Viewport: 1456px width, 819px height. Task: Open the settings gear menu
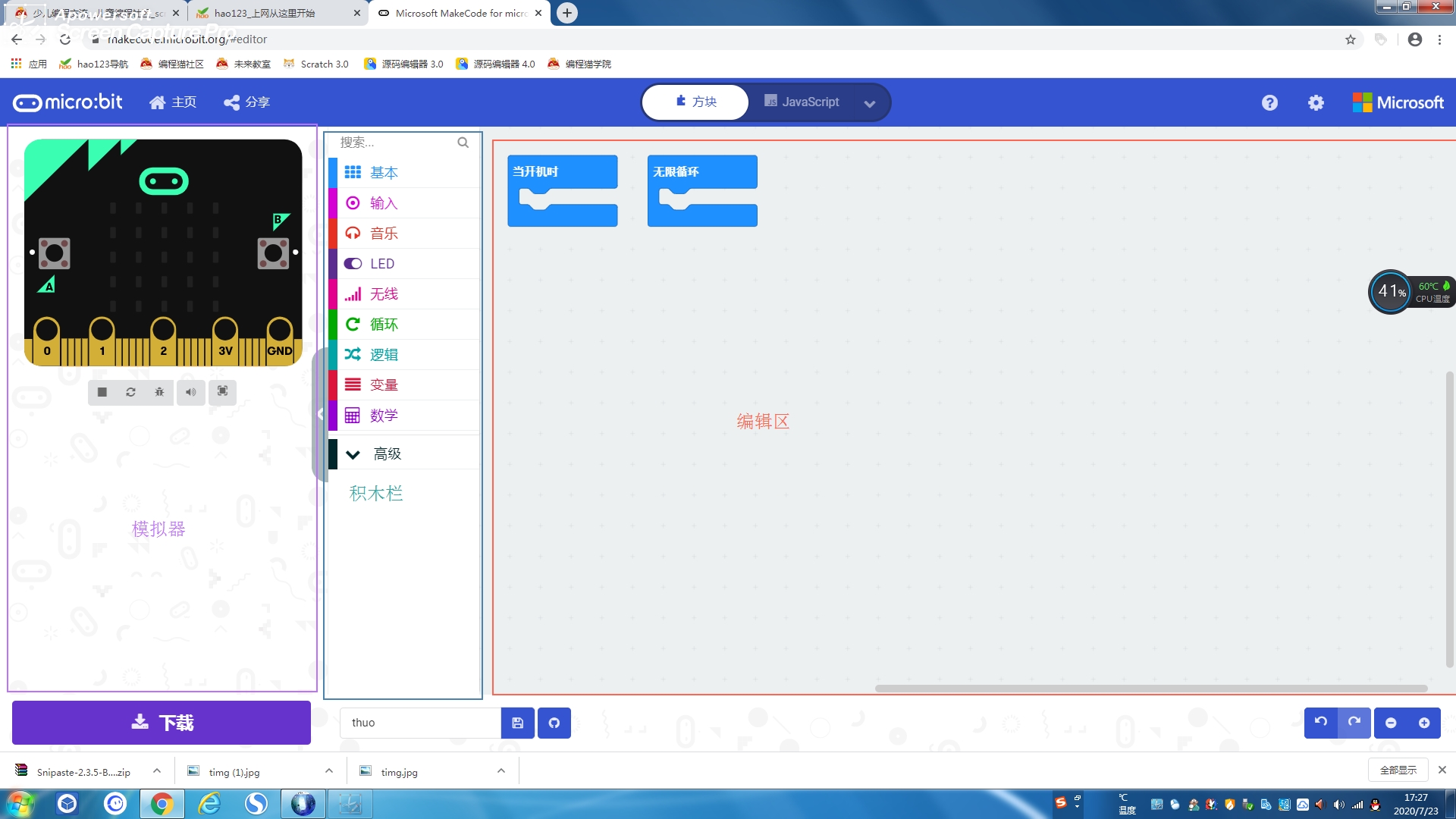[x=1316, y=103]
